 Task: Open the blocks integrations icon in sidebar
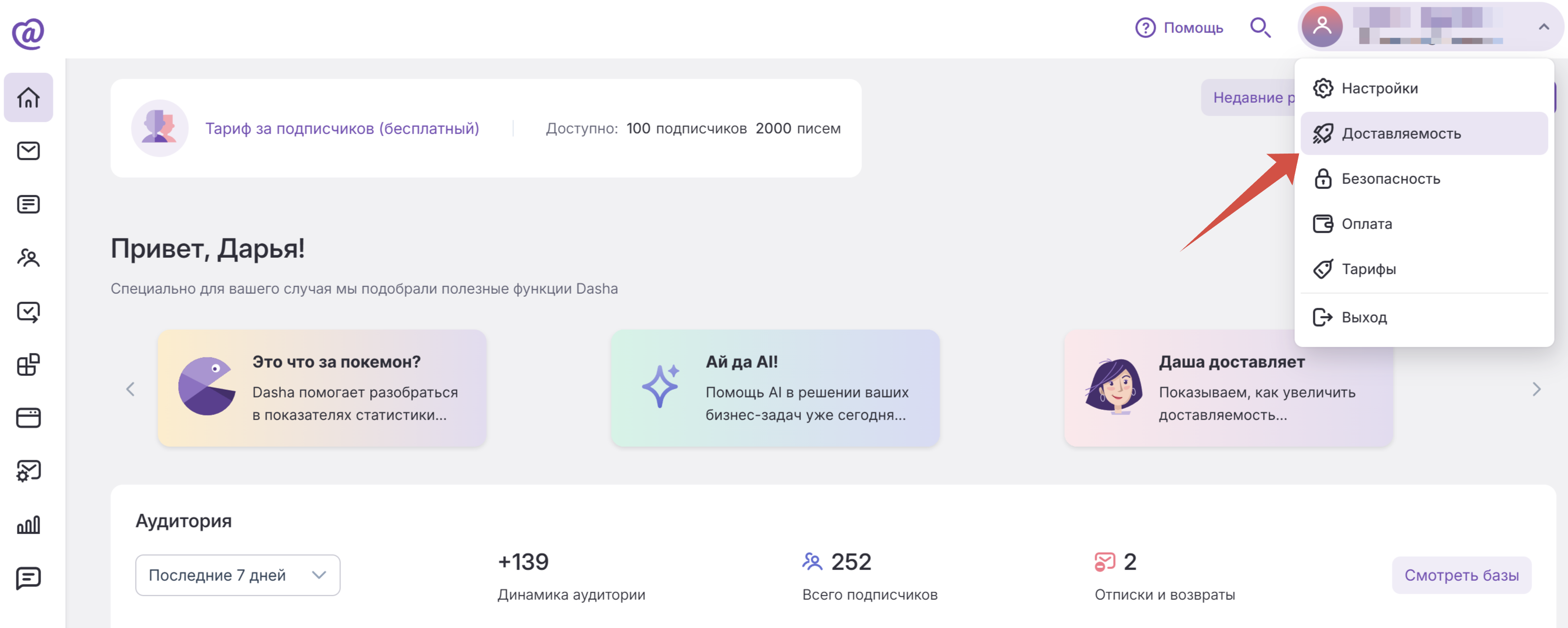28,365
